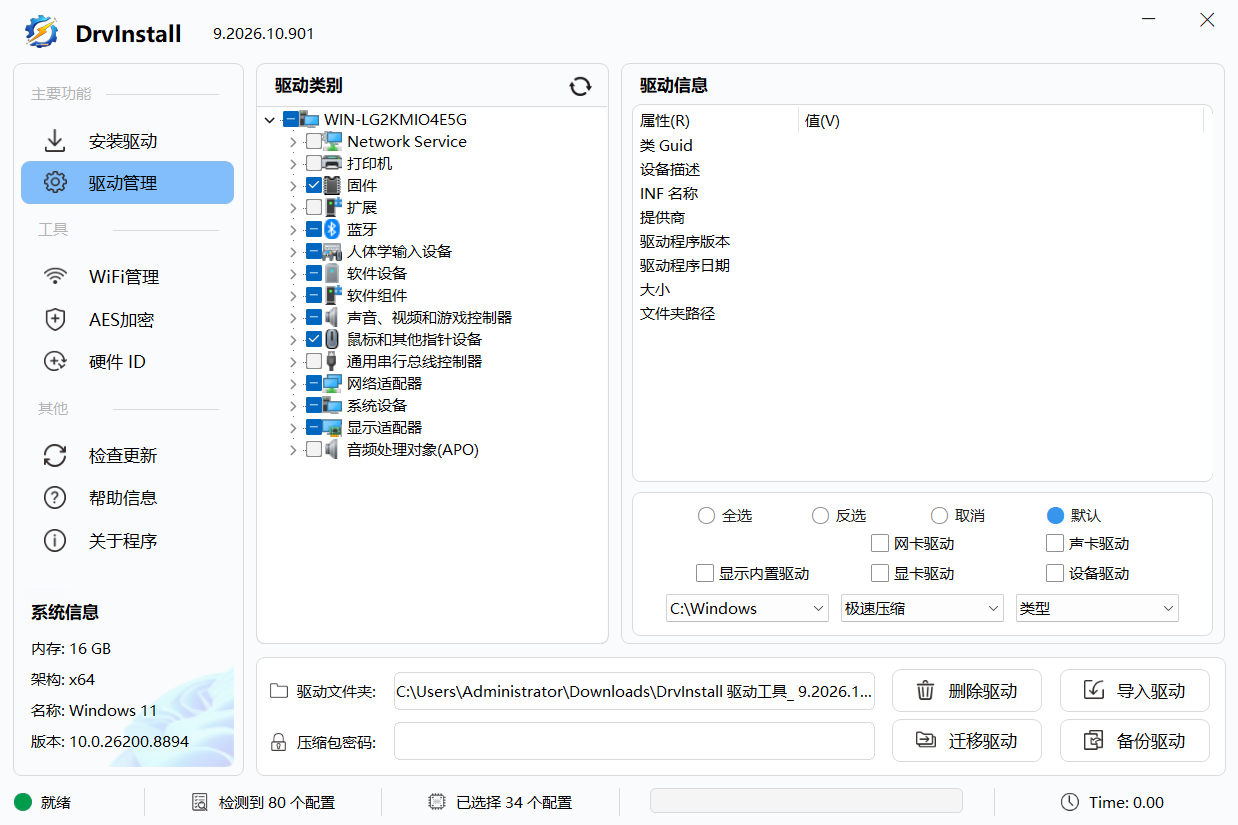The height and width of the screenshot is (825, 1238).
Task: Click the 迁移驱动 button
Action: 967,741
